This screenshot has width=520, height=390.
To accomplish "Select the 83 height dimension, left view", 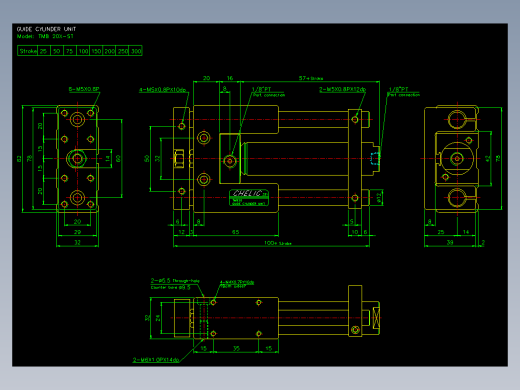I will [x=19, y=159].
